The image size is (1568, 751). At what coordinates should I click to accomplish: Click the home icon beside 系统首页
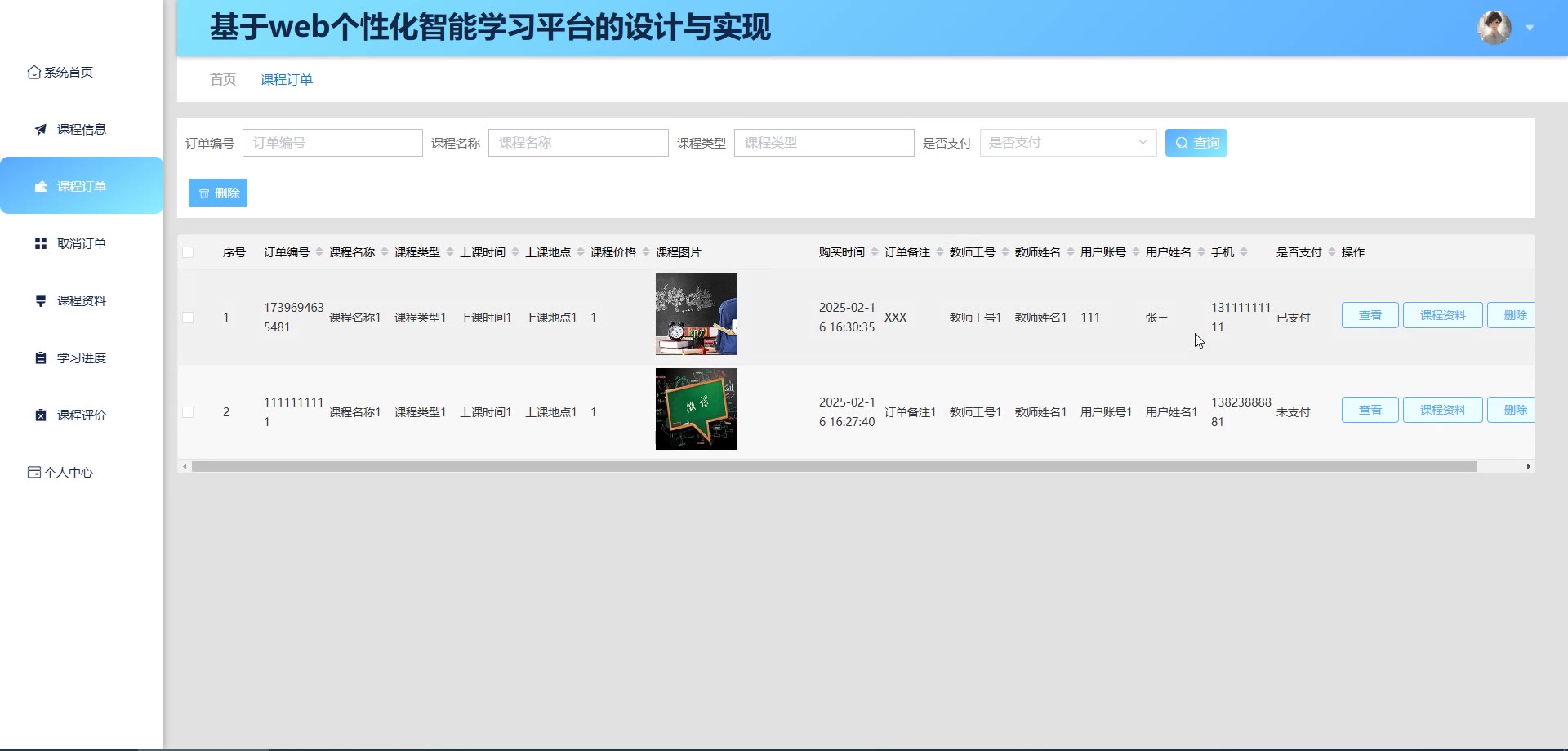[33, 73]
